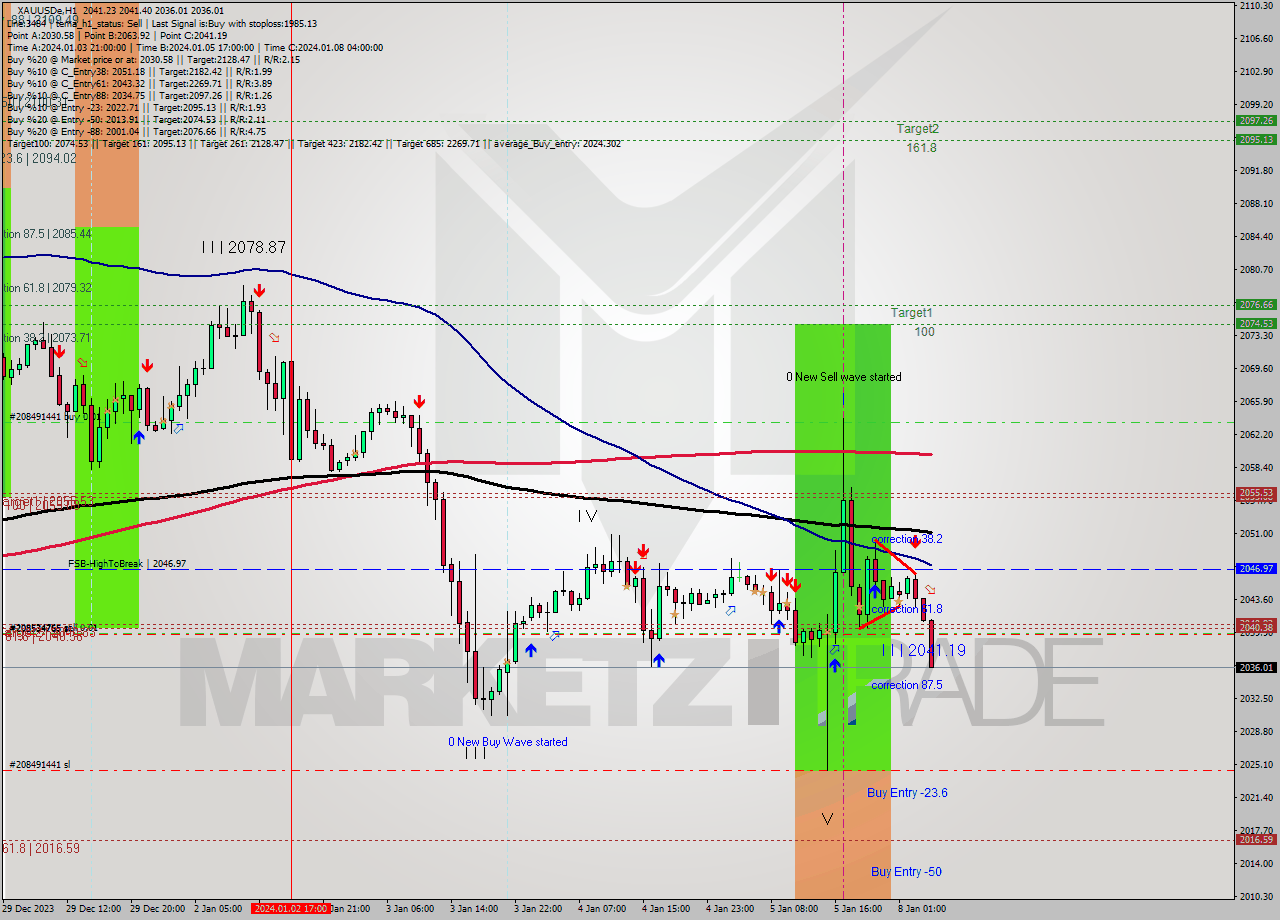
Task: Click the Target2 label
Action: (x=917, y=129)
